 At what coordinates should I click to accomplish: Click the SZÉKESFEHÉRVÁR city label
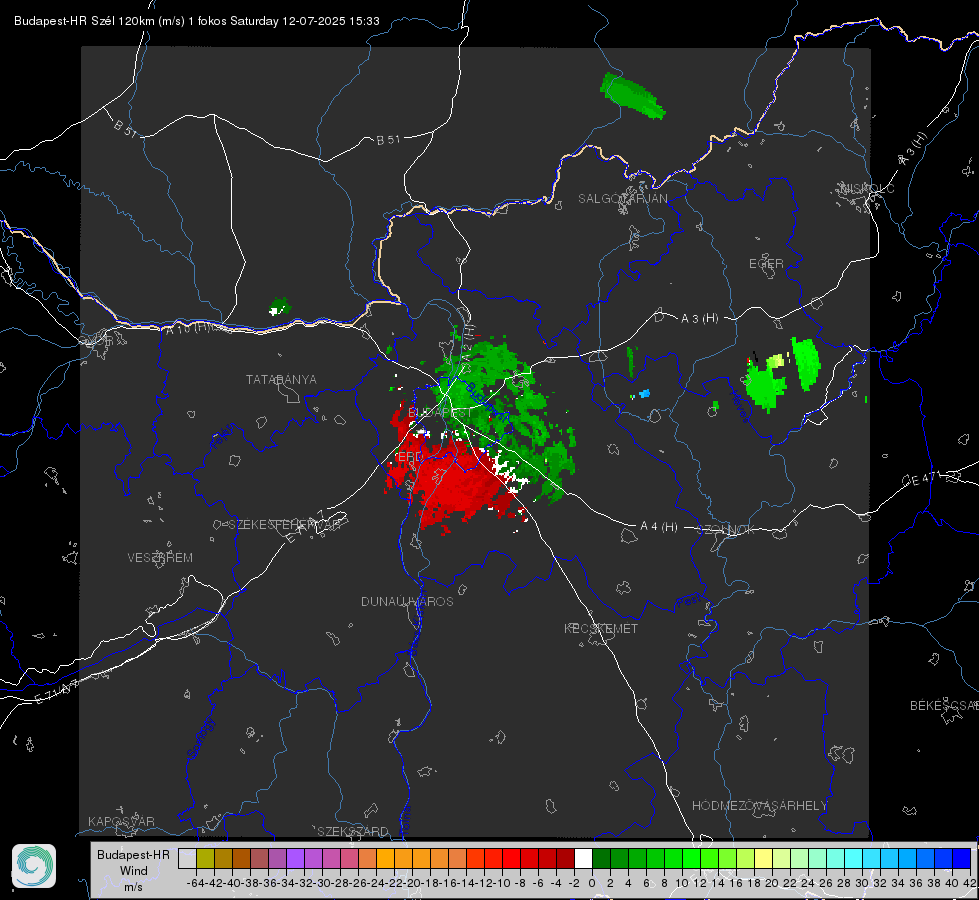click(285, 525)
